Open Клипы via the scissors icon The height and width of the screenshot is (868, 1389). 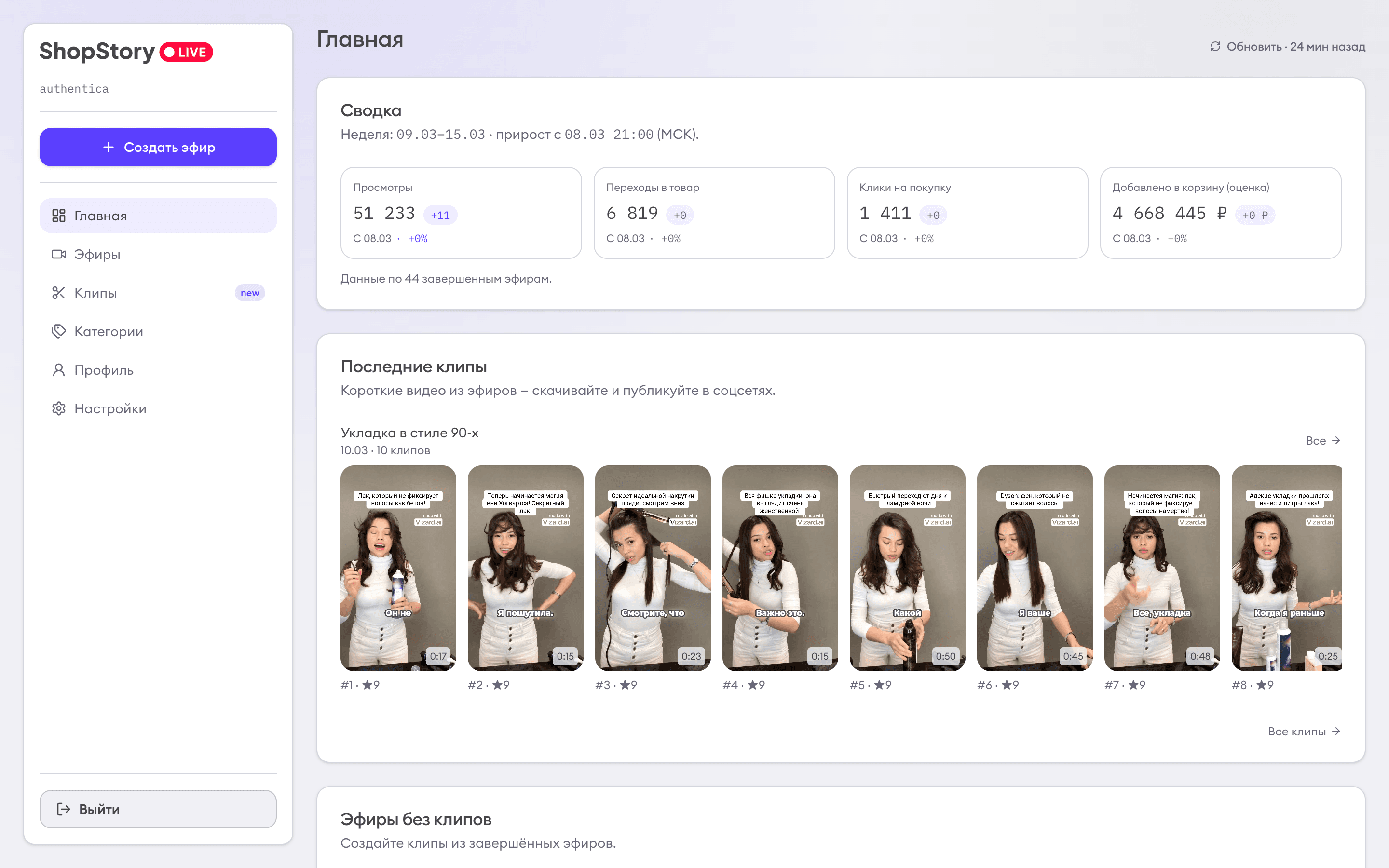coord(58,293)
